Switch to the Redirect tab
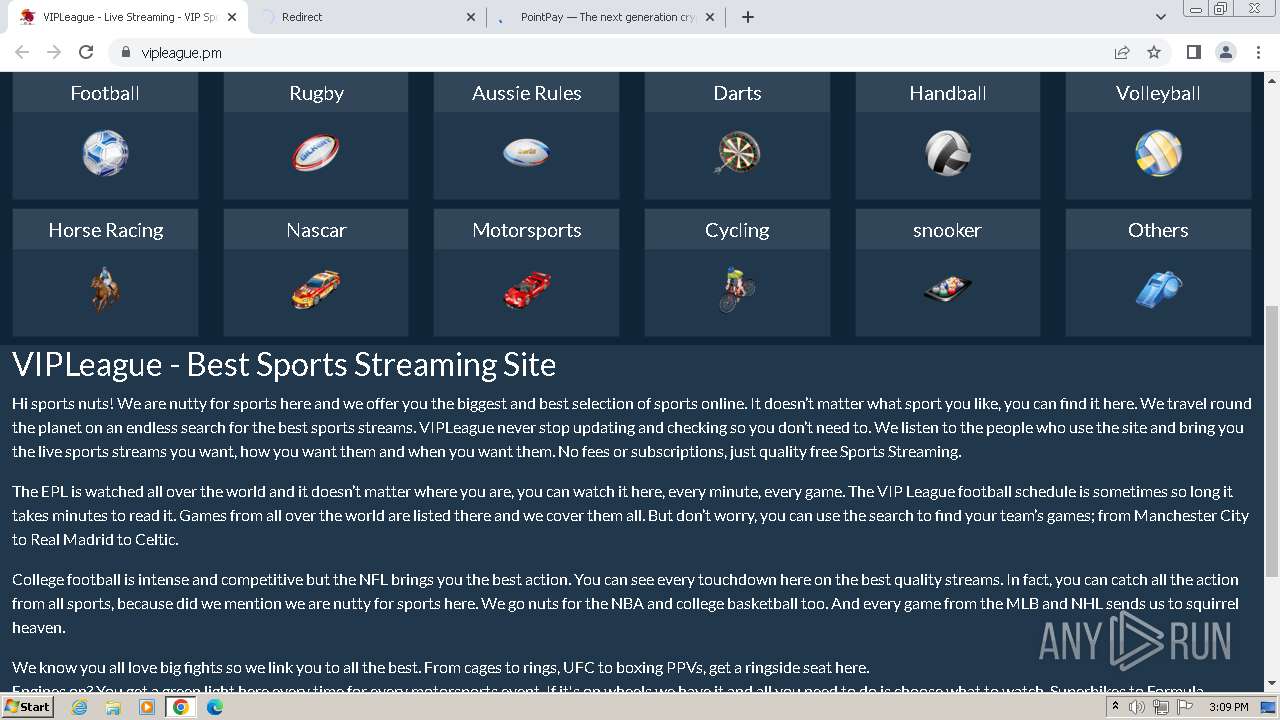The height and width of the screenshot is (720, 1280). pyautogui.click(x=369, y=17)
